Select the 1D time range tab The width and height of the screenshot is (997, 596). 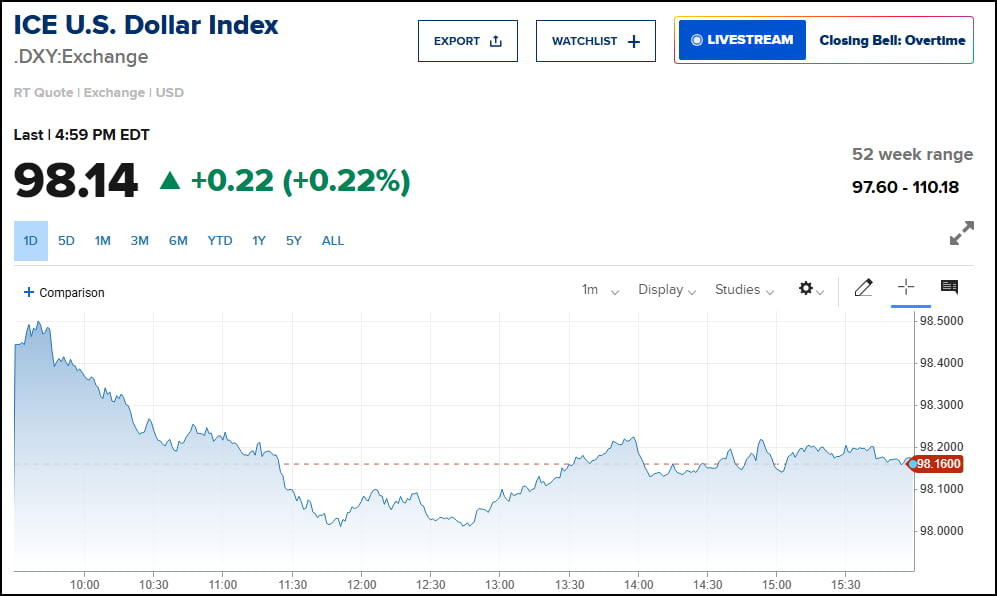(x=31, y=240)
